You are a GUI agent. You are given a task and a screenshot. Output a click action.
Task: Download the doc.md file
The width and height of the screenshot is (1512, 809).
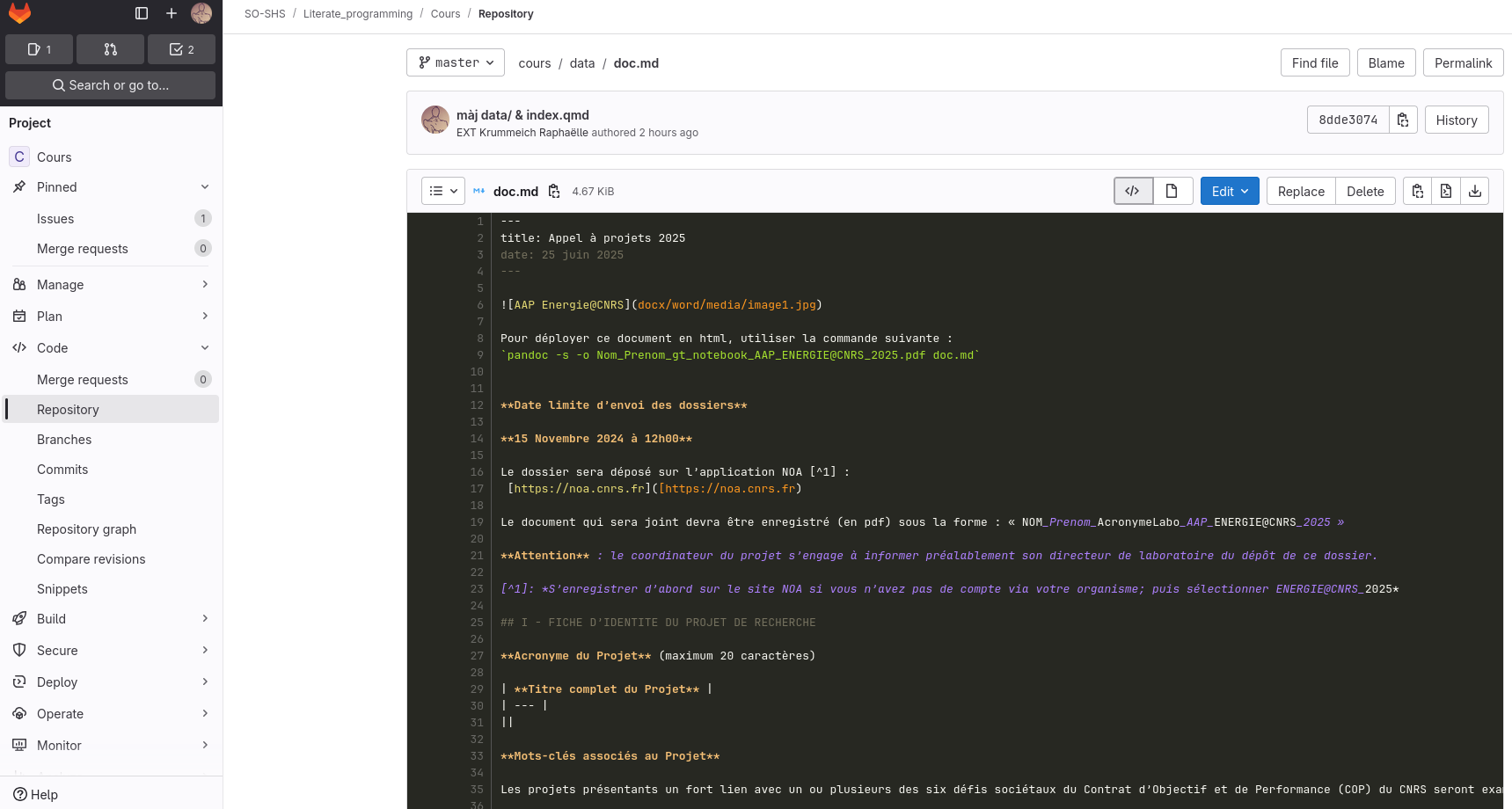click(1474, 191)
